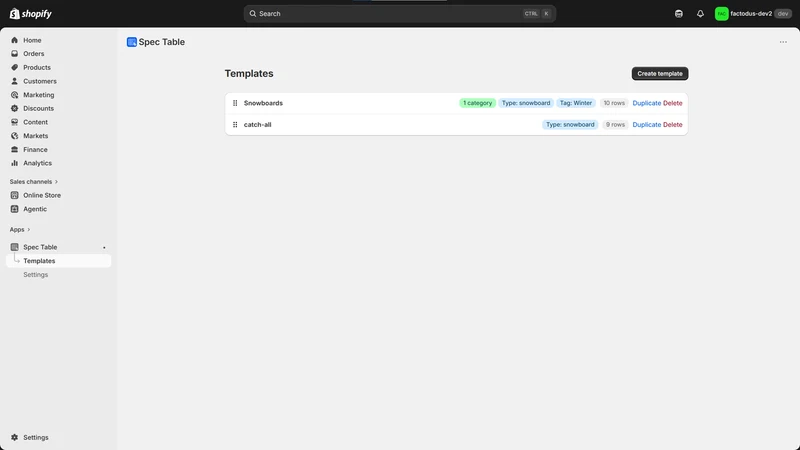Click the Spec Table app icon in sidebar

click(x=14, y=247)
